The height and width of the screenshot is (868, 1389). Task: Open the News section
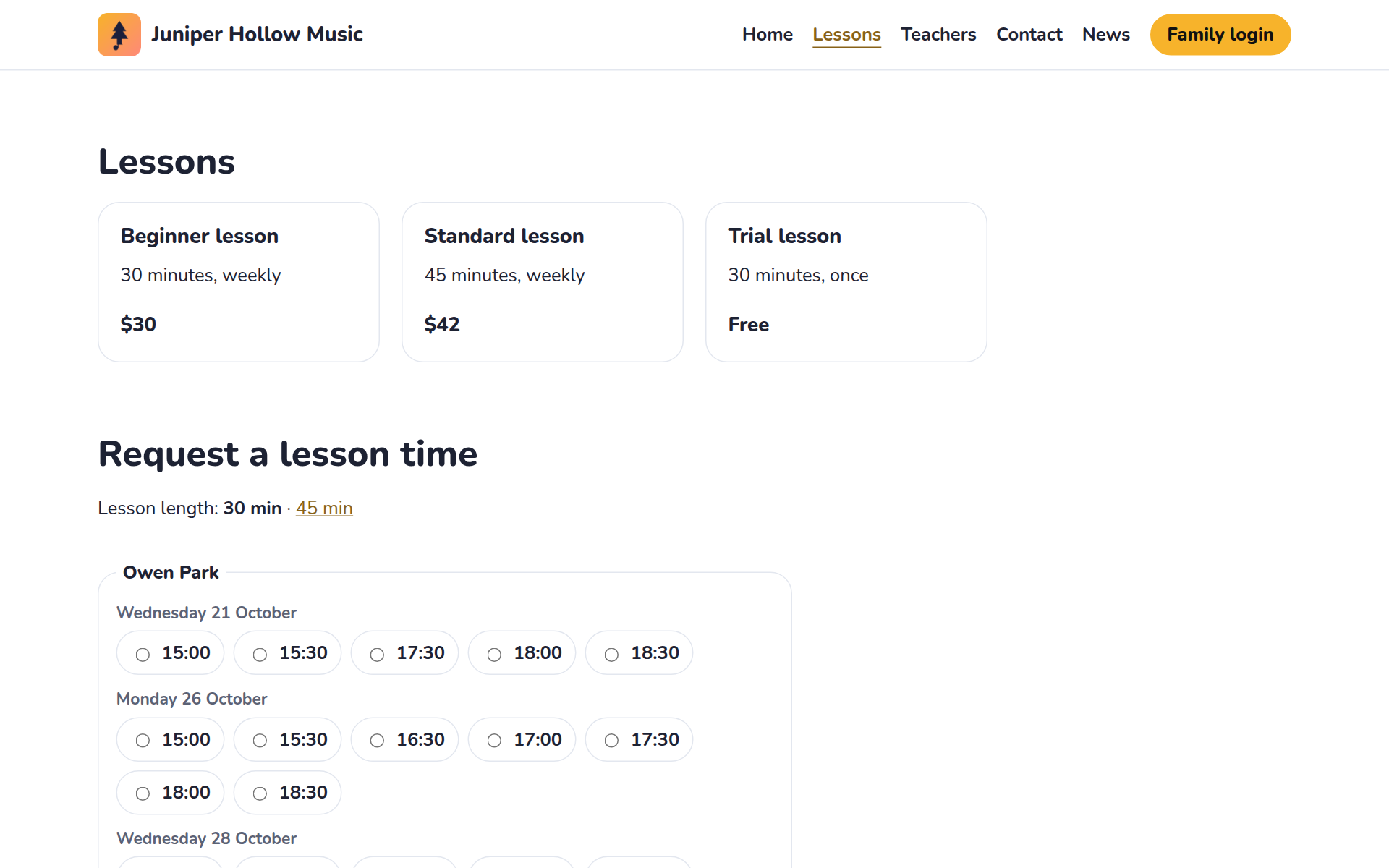tap(1105, 34)
